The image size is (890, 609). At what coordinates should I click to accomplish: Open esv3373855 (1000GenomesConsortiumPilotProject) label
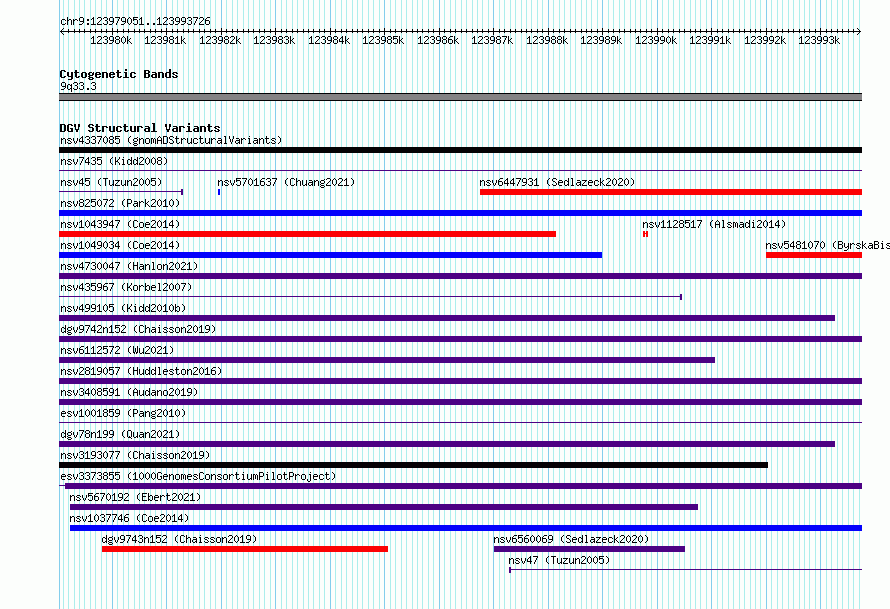198,476
